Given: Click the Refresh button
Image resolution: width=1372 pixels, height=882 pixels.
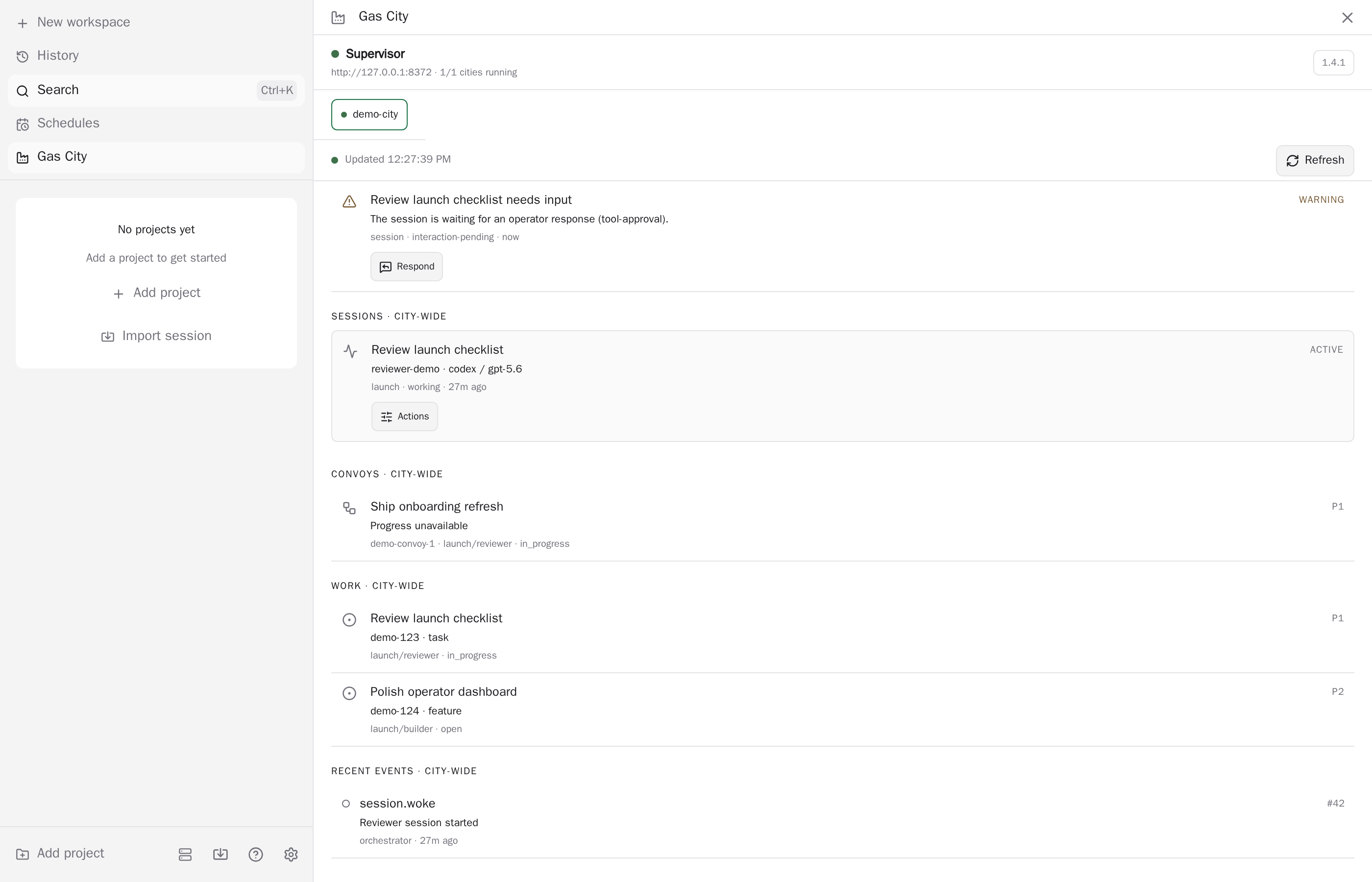Looking at the screenshot, I should 1315,160.
